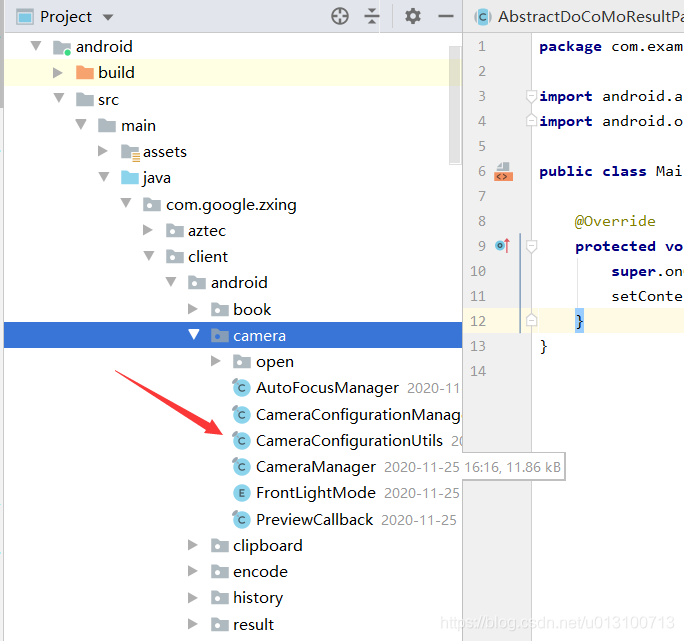Collapse the android module node
The height and width of the screenshot is (641, 684).
[x=36, y=45]
